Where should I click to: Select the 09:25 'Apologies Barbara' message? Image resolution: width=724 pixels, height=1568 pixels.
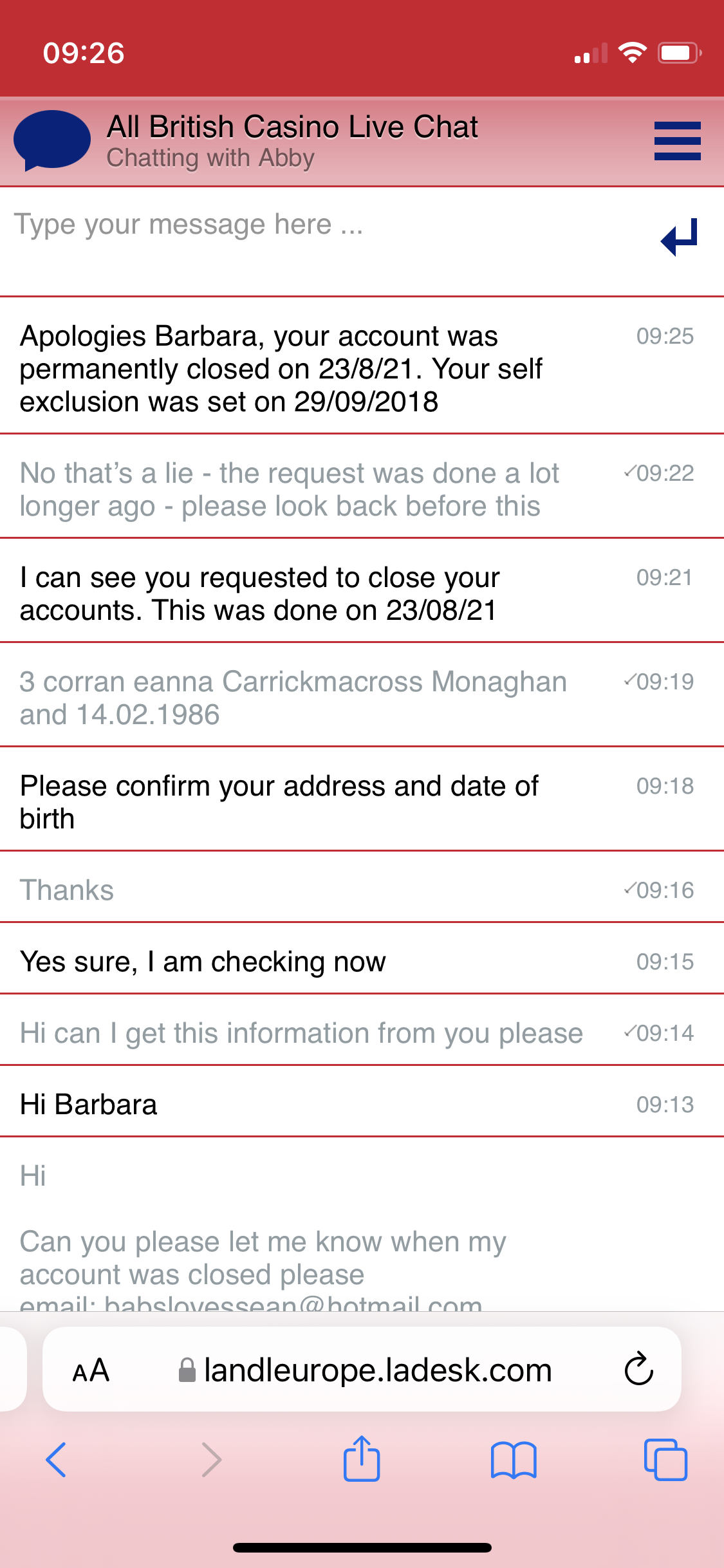pyautogui.click(x=281, y=369)
